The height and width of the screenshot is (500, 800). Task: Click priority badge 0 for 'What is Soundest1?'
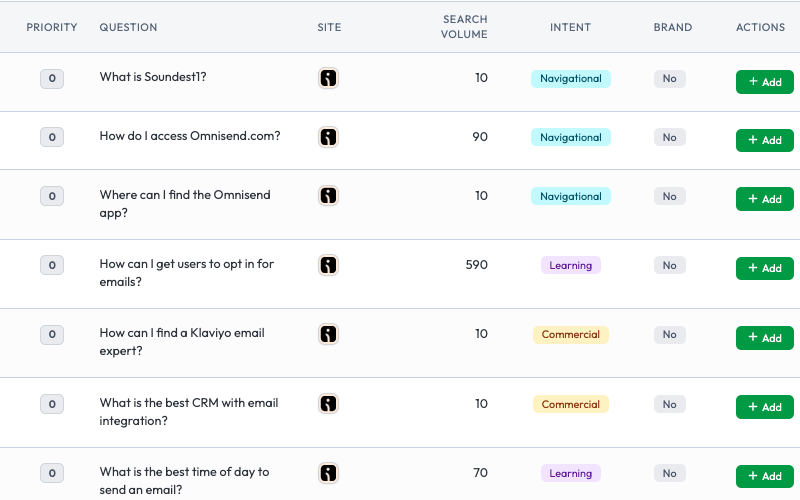[52, 79]
